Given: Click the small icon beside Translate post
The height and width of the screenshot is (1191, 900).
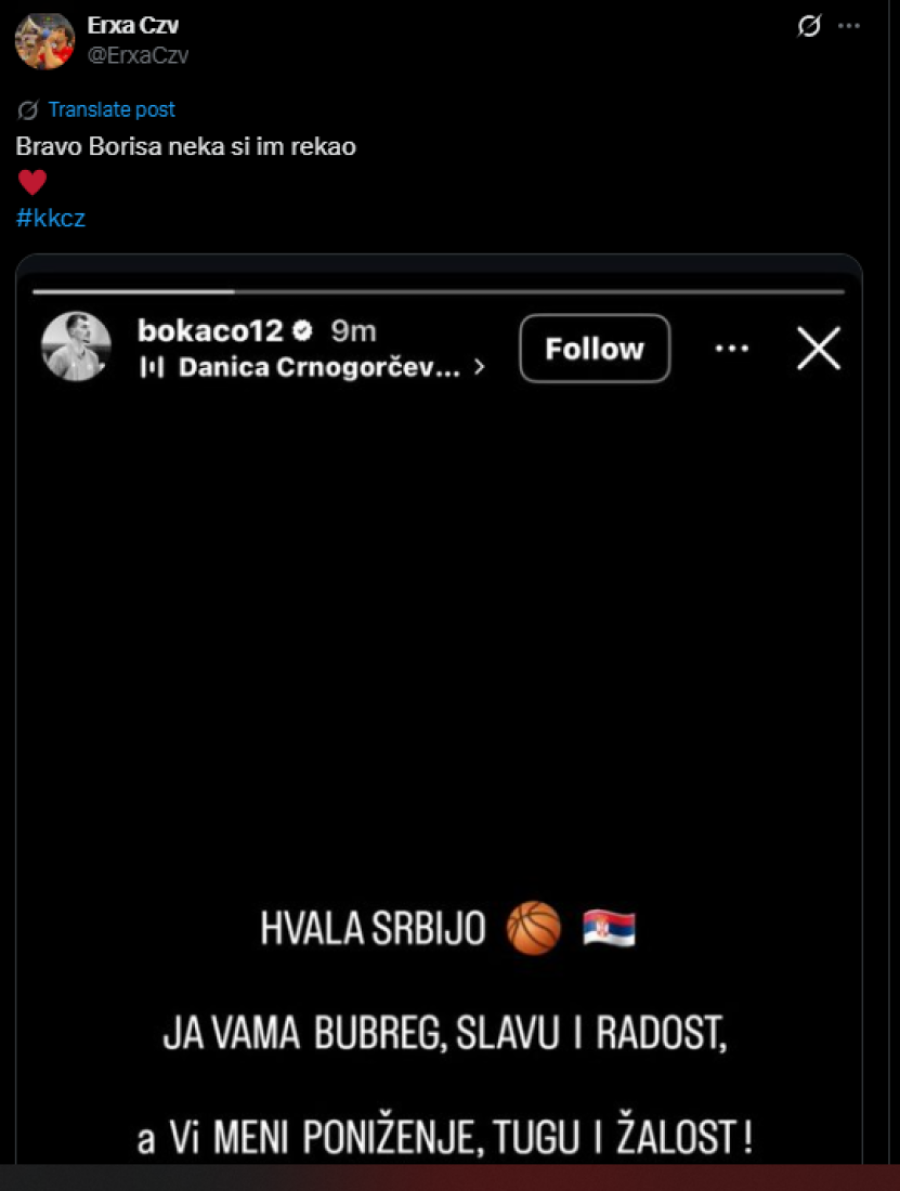Looking at the screenshot, I should click(x=28, y=110).
